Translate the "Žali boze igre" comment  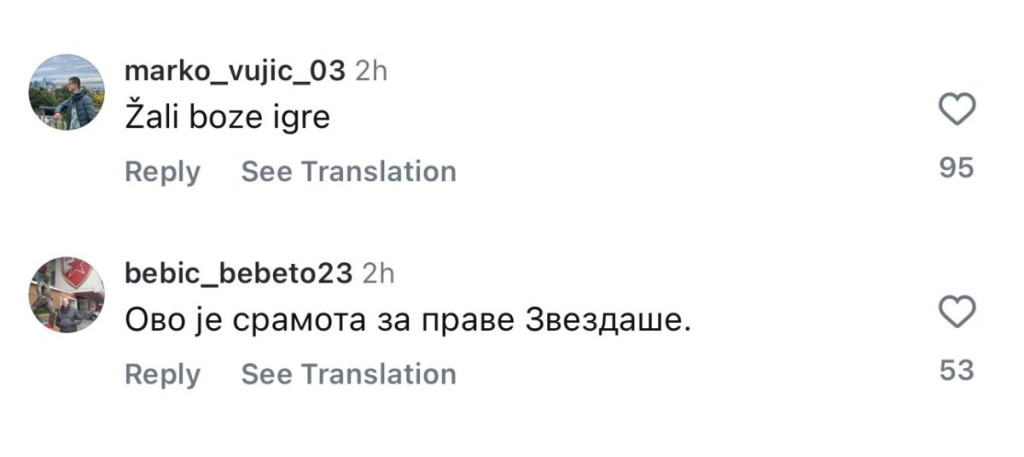[348, 172]
